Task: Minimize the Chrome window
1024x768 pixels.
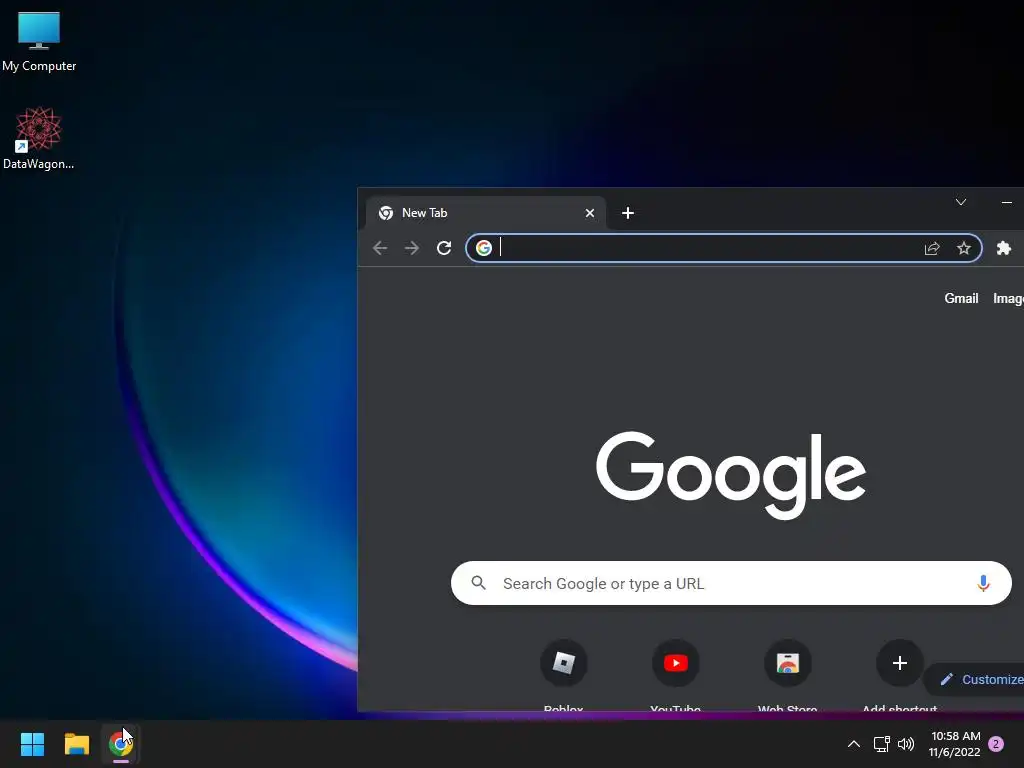Action: [x=1007, y=202]
